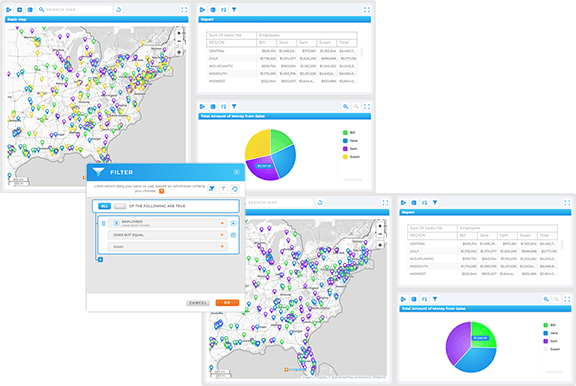This screenshot has height=386, width=576.
Task: Open the Does Not Equal operator dropdown
Action: [x=168, y=235]
